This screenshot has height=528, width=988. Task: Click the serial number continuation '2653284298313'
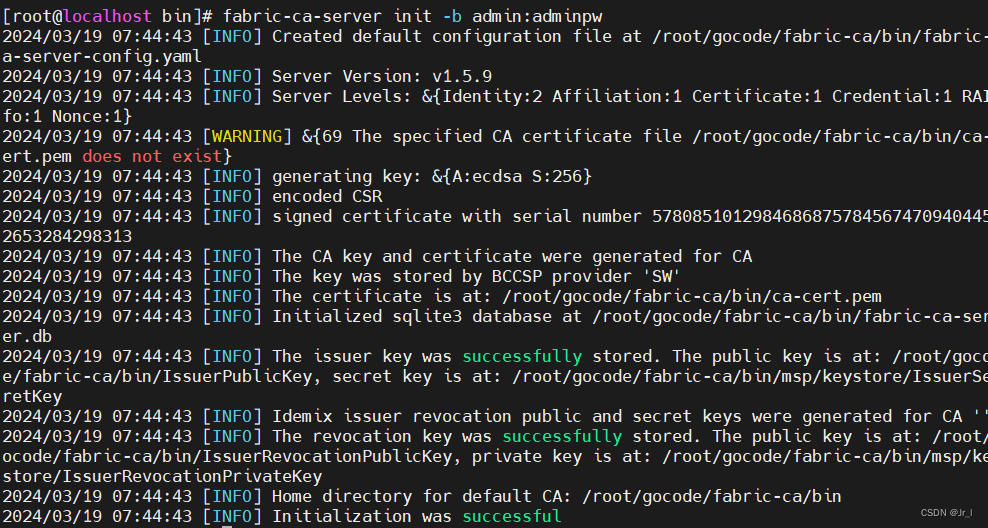pos(67,236)
